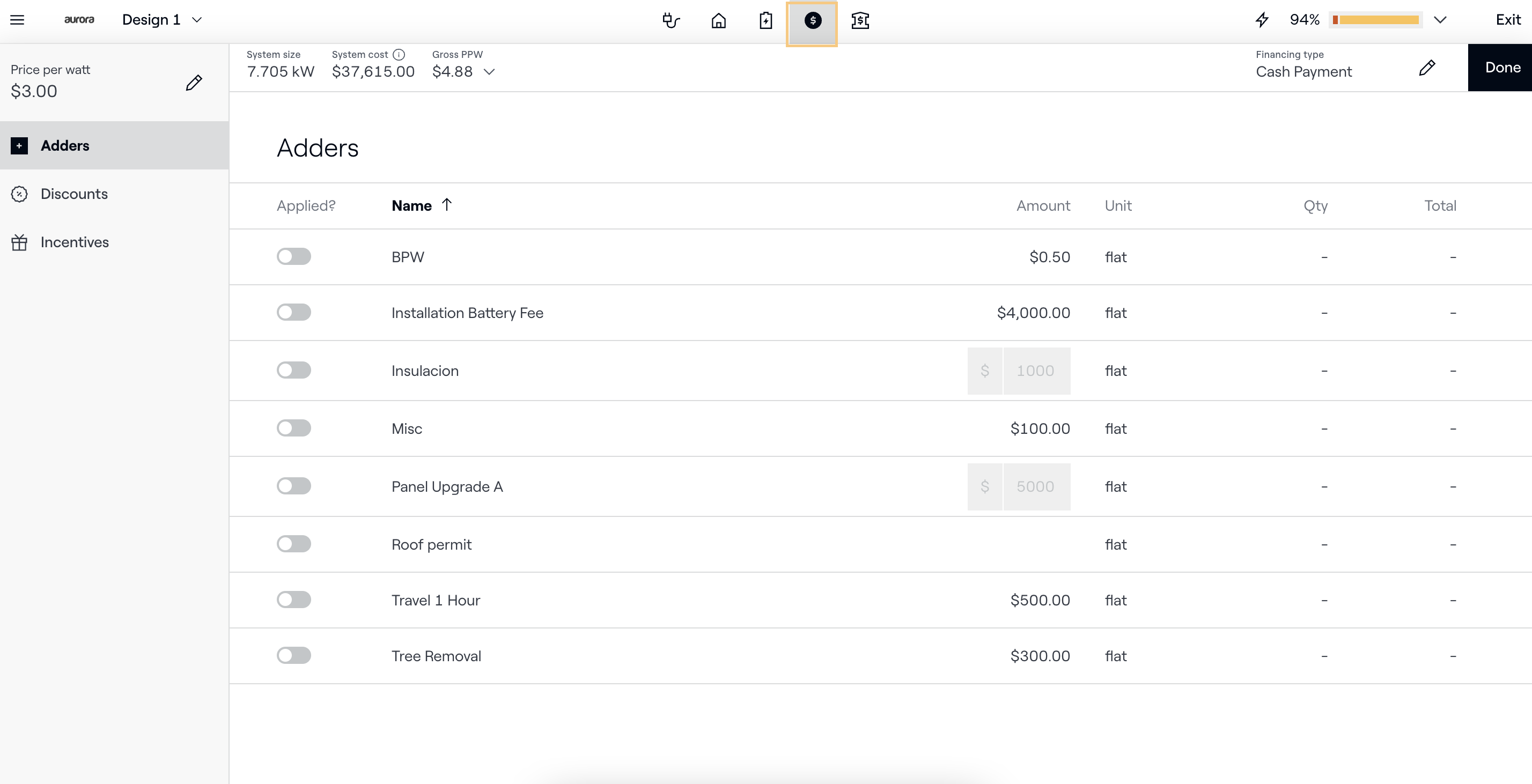Apply the Tree Removal adder

click(294, 656)
